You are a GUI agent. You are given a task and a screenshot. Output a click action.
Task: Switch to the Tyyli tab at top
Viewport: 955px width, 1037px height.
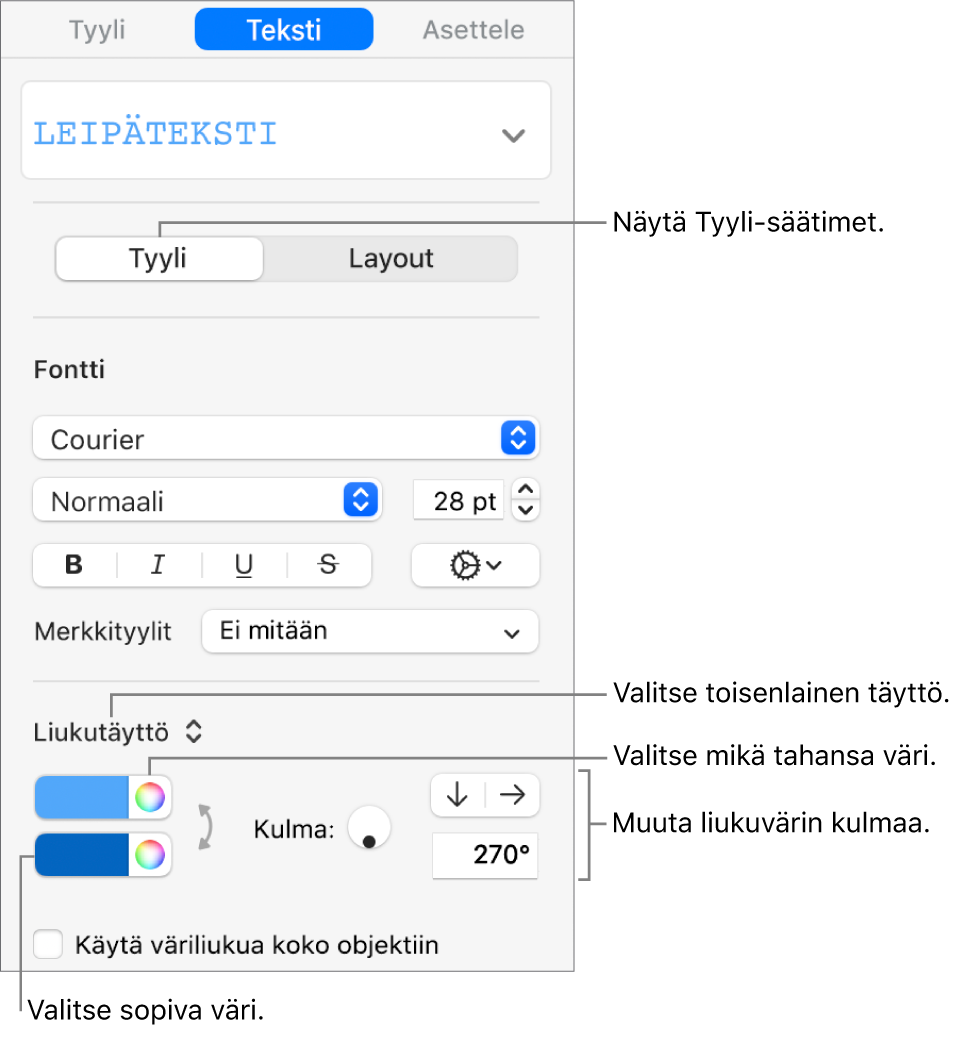[x=97, y=30]
